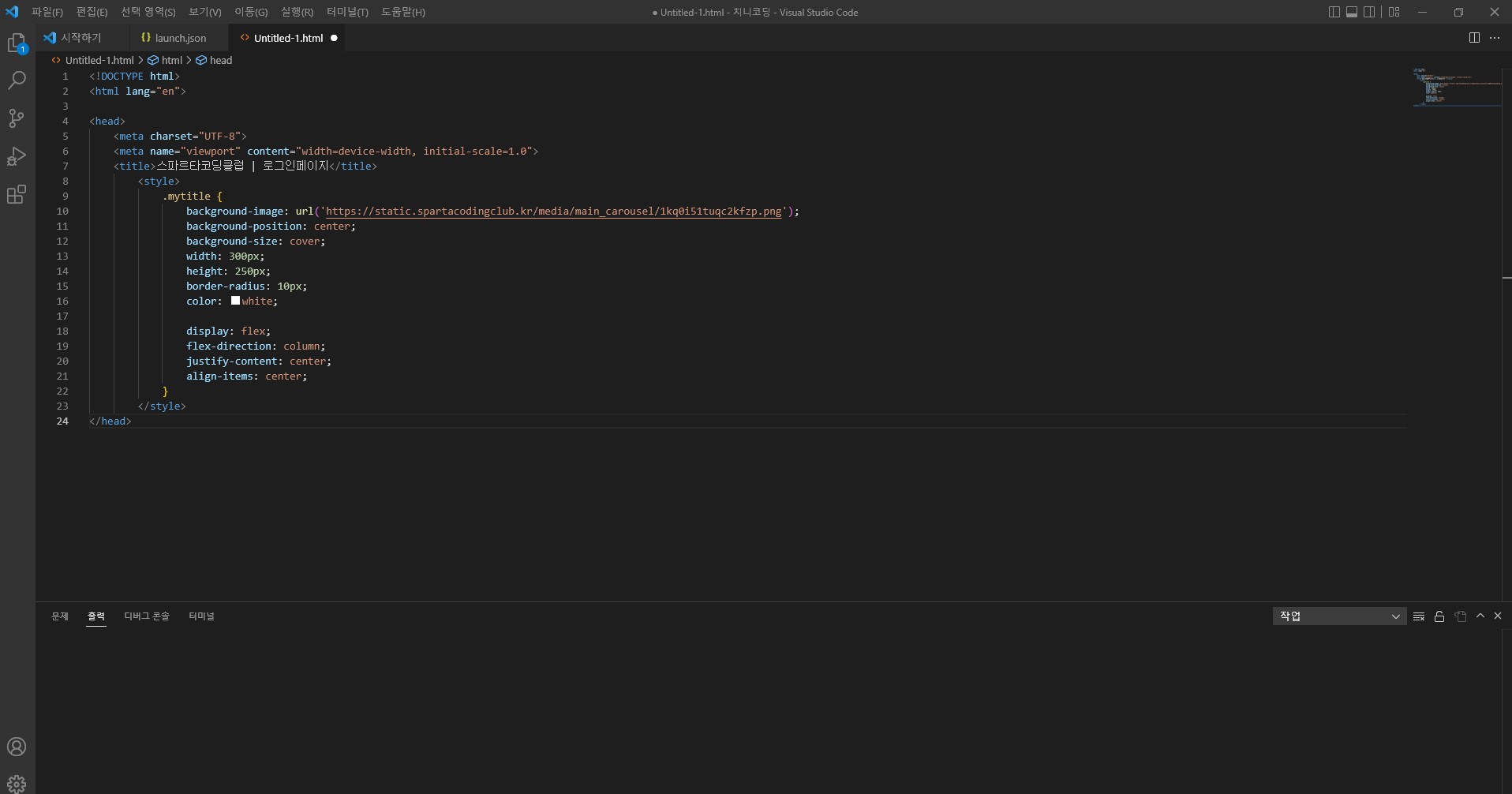The height and width of the screenshot is (794, 1512).
Task: Open the 파일(F) menu
Action: (x=47, y=12)
